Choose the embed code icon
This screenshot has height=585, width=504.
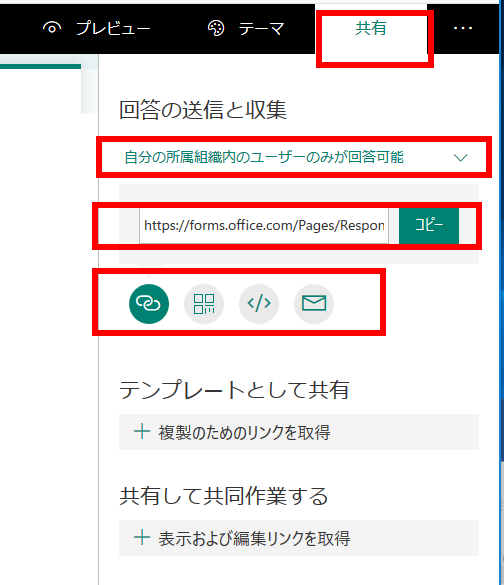click(x=259, y=304)
